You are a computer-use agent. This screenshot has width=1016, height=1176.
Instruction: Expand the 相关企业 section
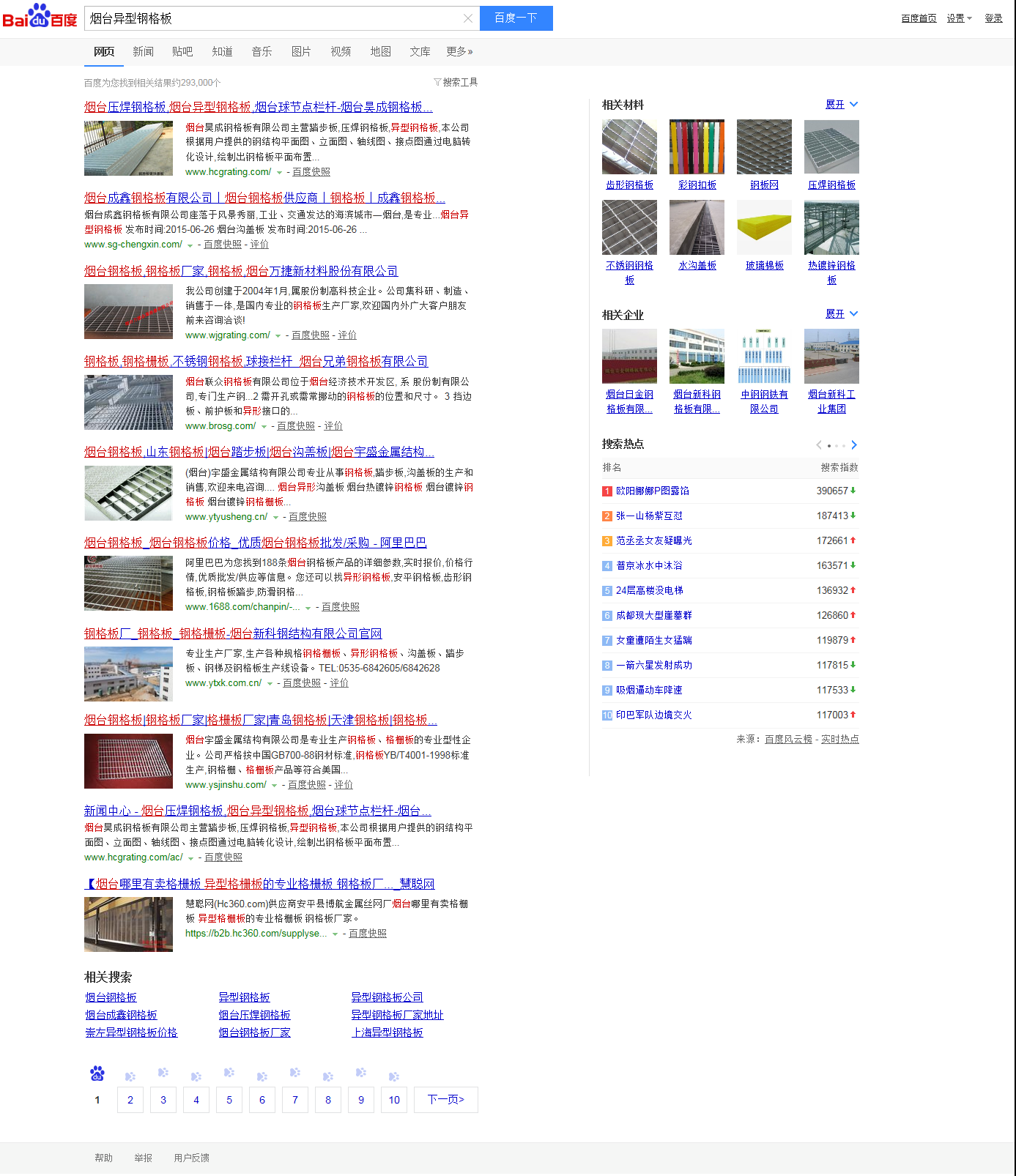(841, 314)
